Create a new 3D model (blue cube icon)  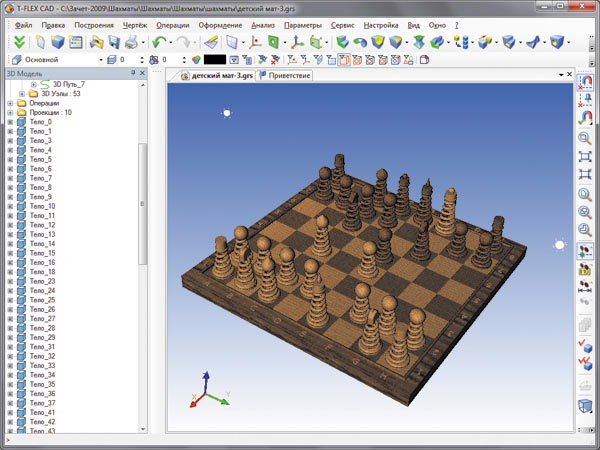point(58,42)
